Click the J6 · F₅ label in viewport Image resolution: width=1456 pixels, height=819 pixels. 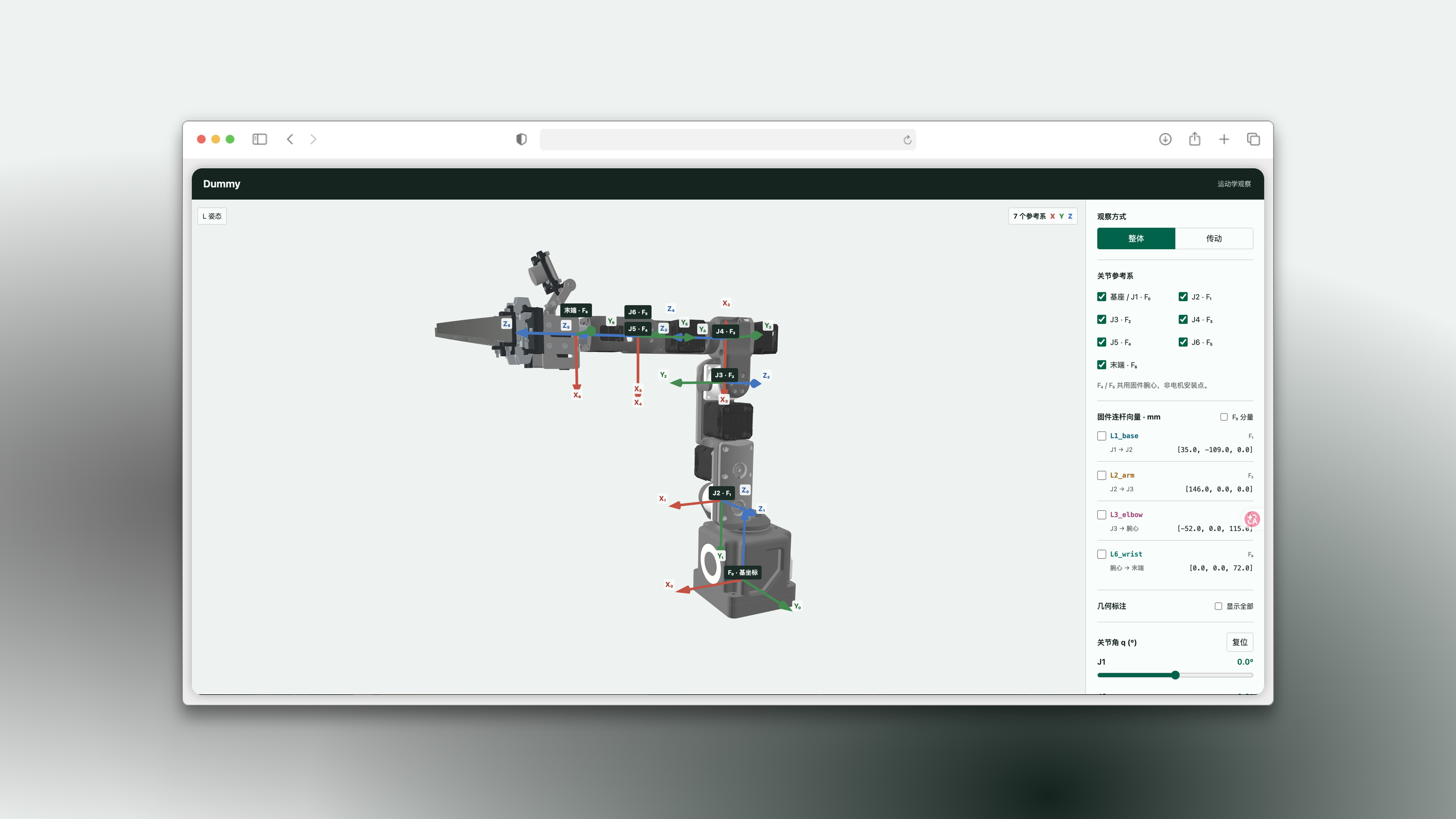pyautogui.click(x=637, y=312)
